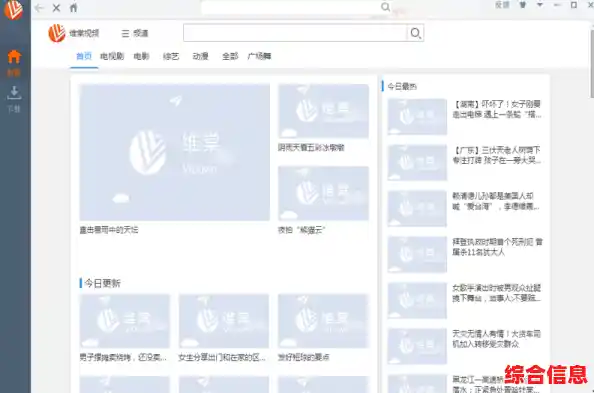
Task: Click the 男子摆摊卖烧烤 caption text
Action: tap(123, 357)
